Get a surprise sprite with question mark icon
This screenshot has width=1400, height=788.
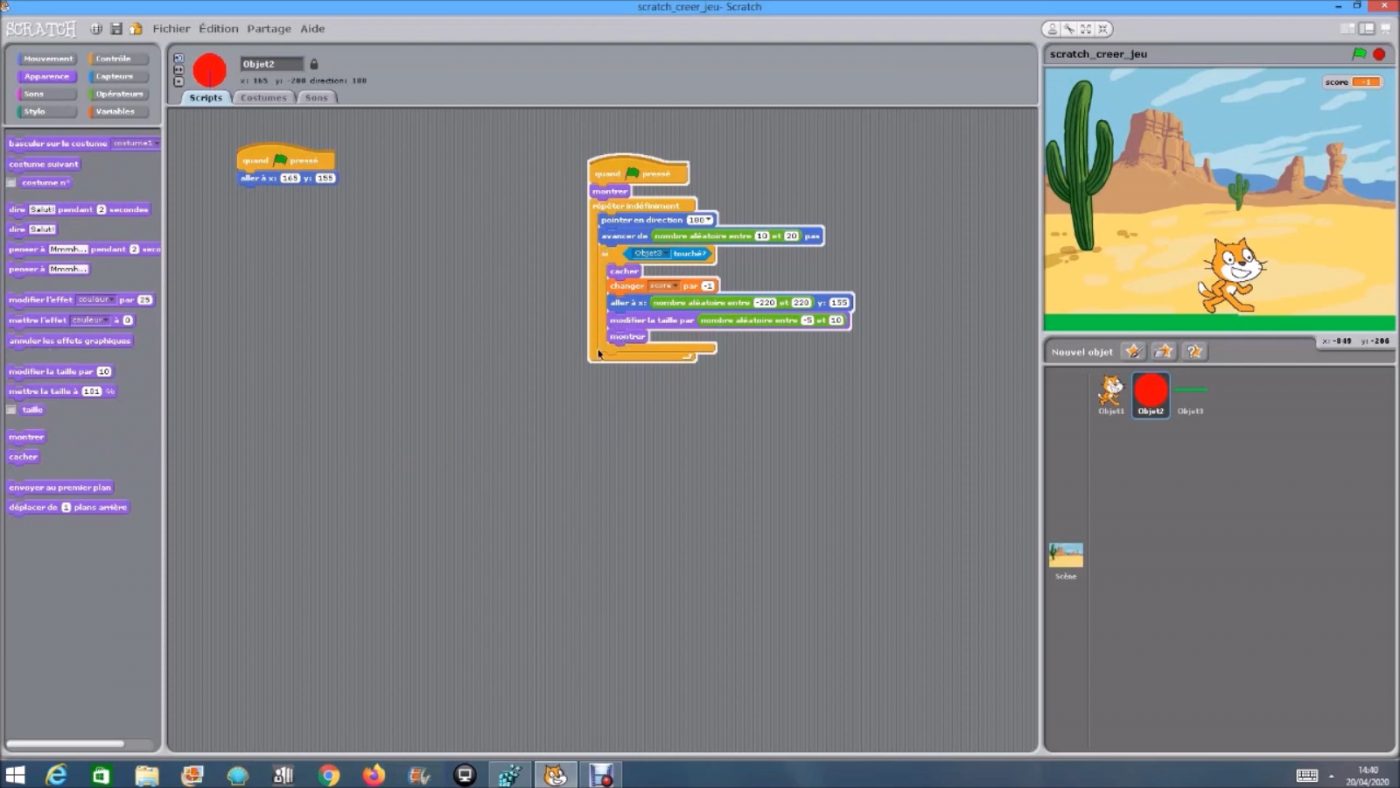click(x=1194, y=351)
